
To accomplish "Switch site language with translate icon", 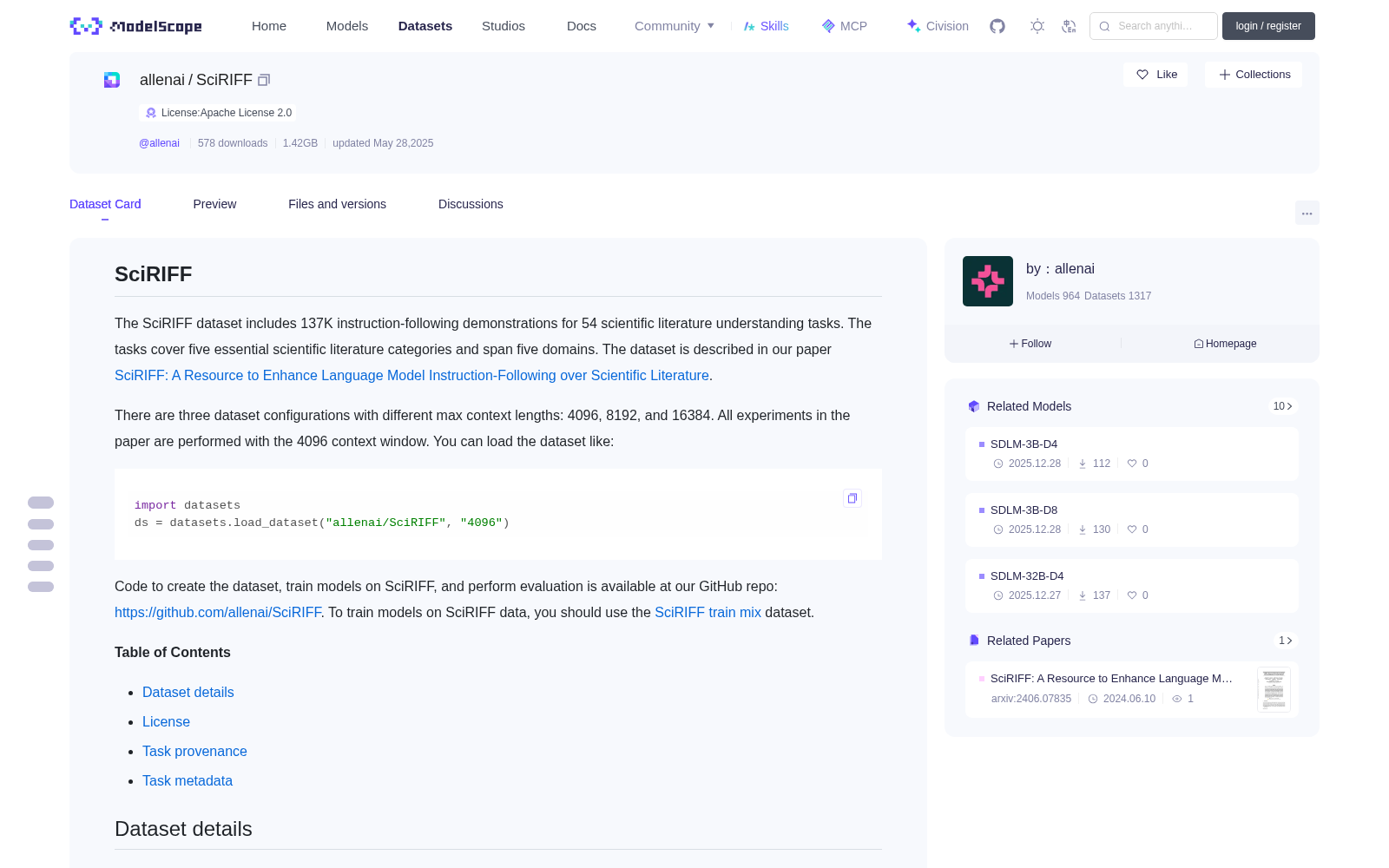I will click(1070, 26).
